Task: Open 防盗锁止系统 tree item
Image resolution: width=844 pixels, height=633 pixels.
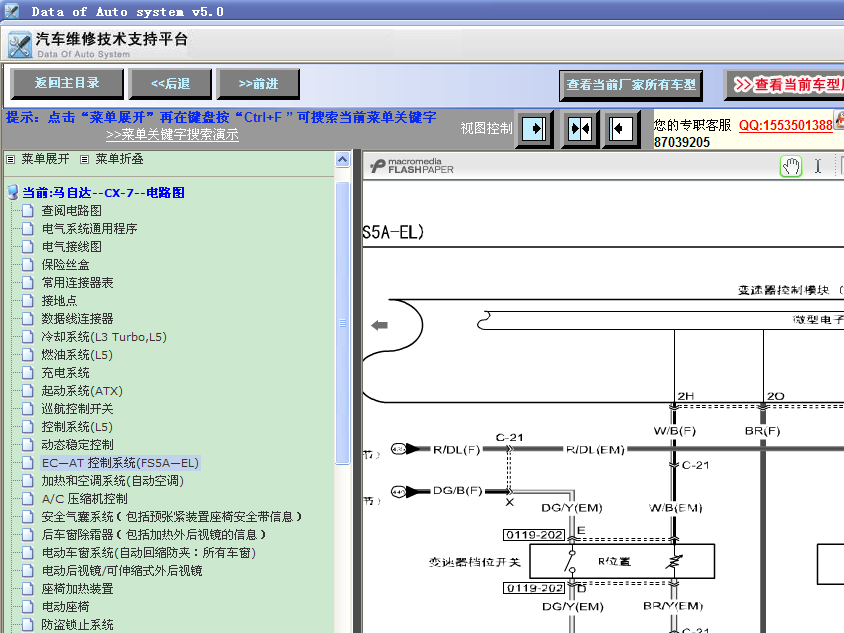Action: [78, 625]
